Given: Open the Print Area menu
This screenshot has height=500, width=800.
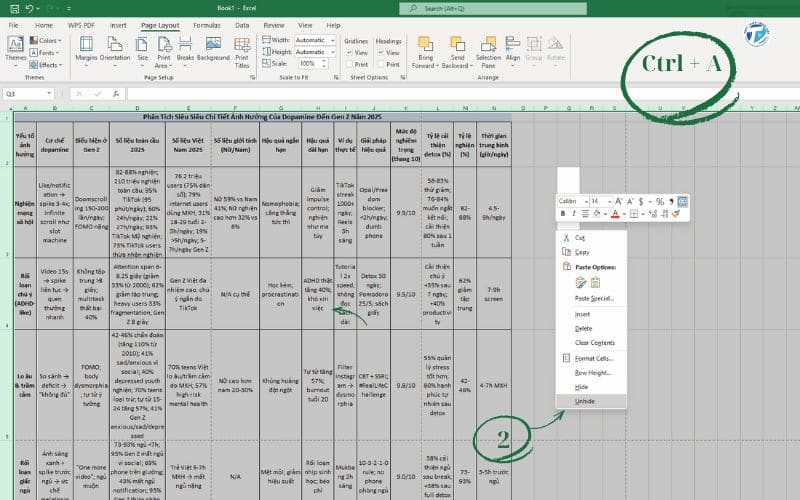Looking at the screenshot, I should tap(164, 52).
